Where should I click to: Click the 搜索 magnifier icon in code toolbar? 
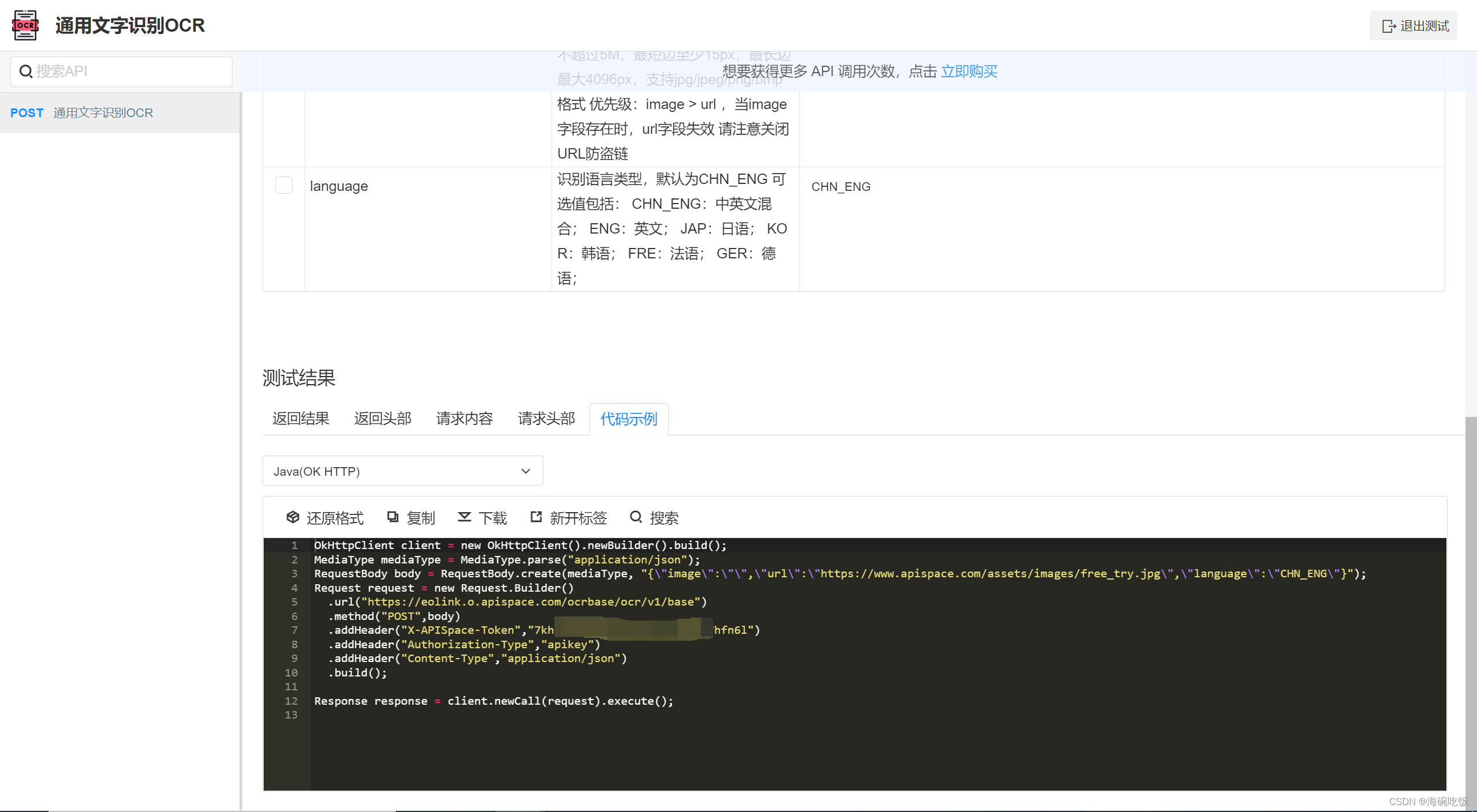point(636,517)
